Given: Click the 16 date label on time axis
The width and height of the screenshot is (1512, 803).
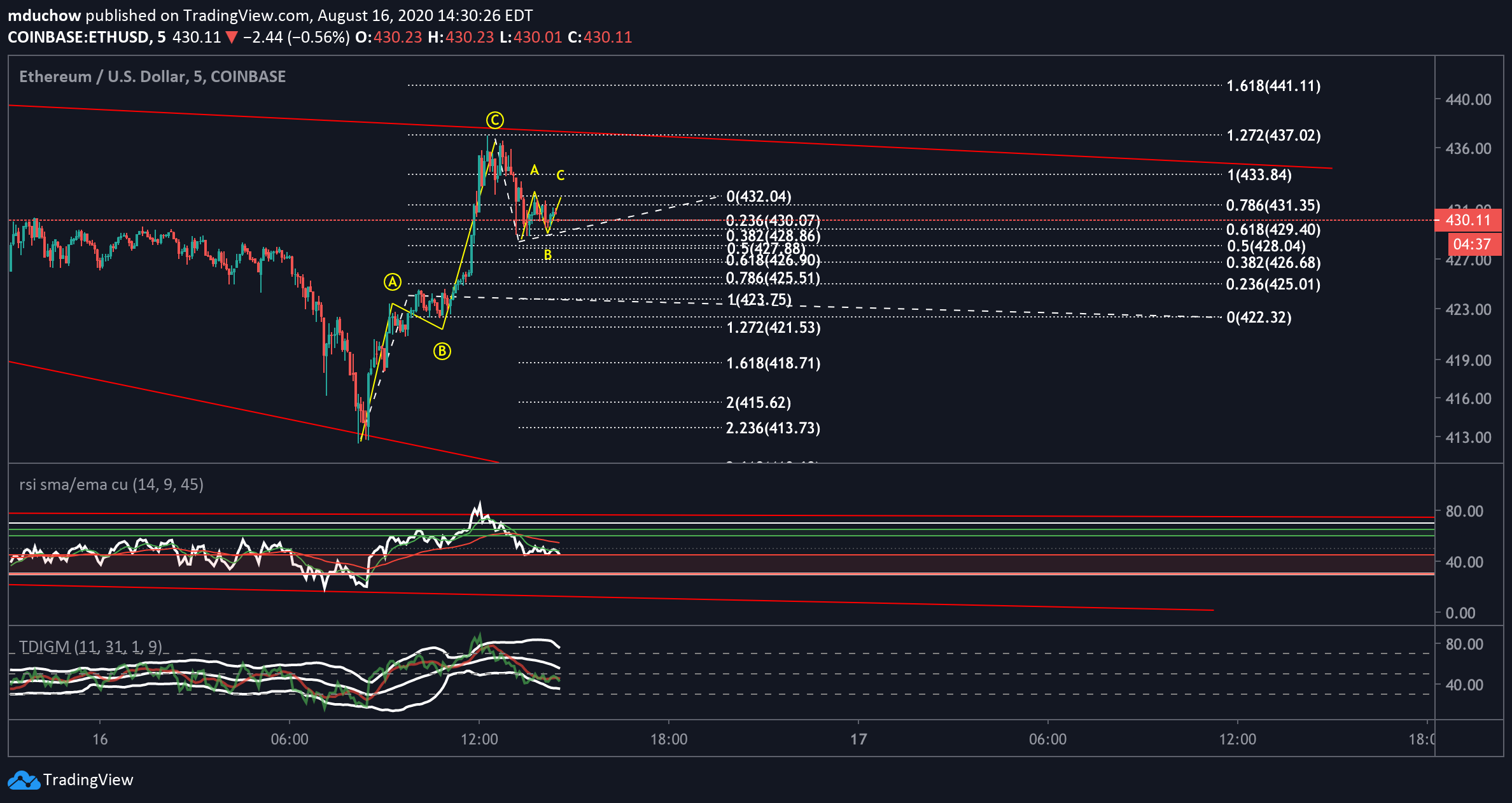Looking at the screenshot, I should (x=100, y=739).
